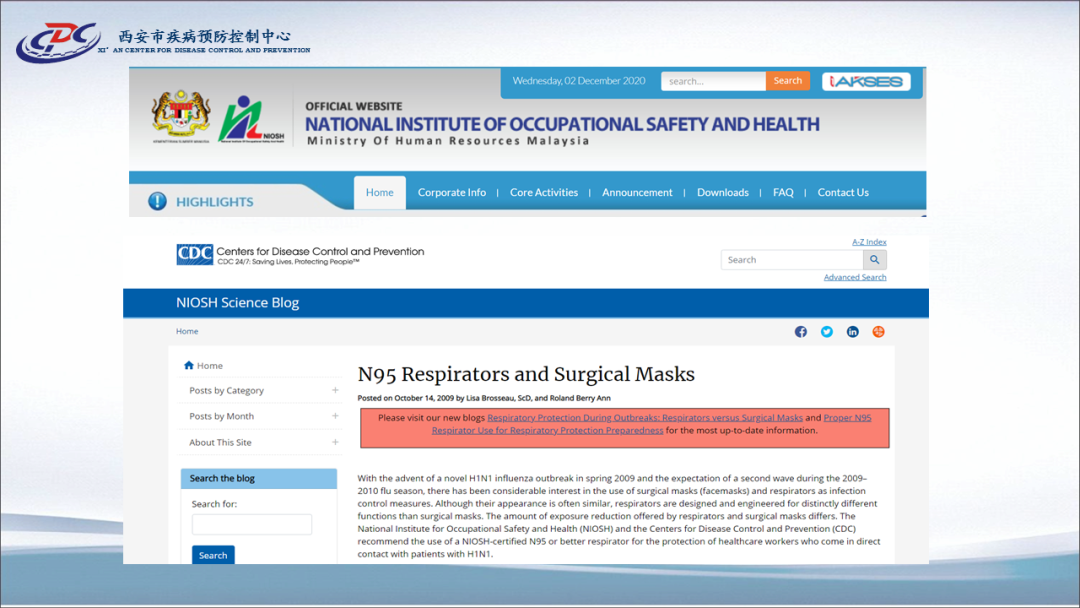1080x608 pixels.
Task: Open the iAKSES portal logo
Action: 866,81
